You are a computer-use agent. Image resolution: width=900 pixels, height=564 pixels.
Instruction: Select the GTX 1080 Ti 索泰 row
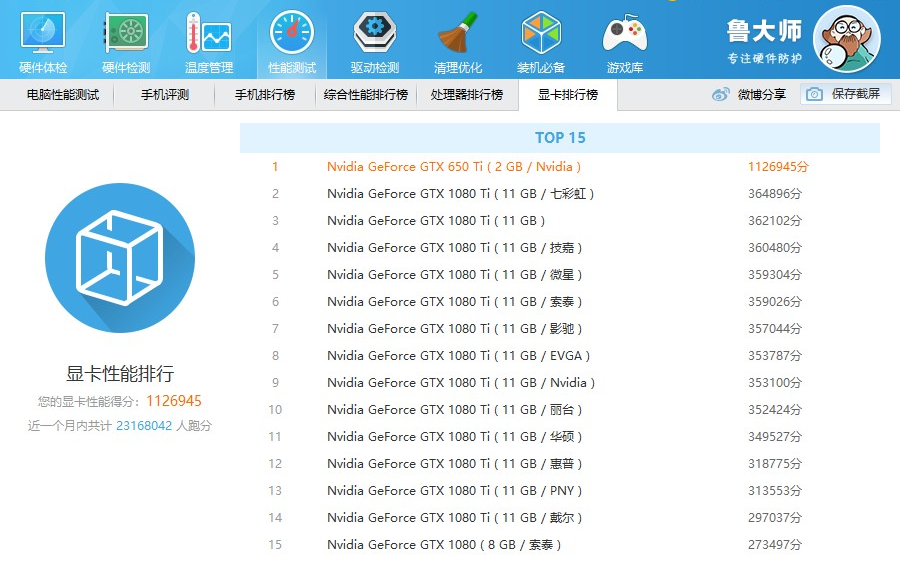[x=560, y=301]
